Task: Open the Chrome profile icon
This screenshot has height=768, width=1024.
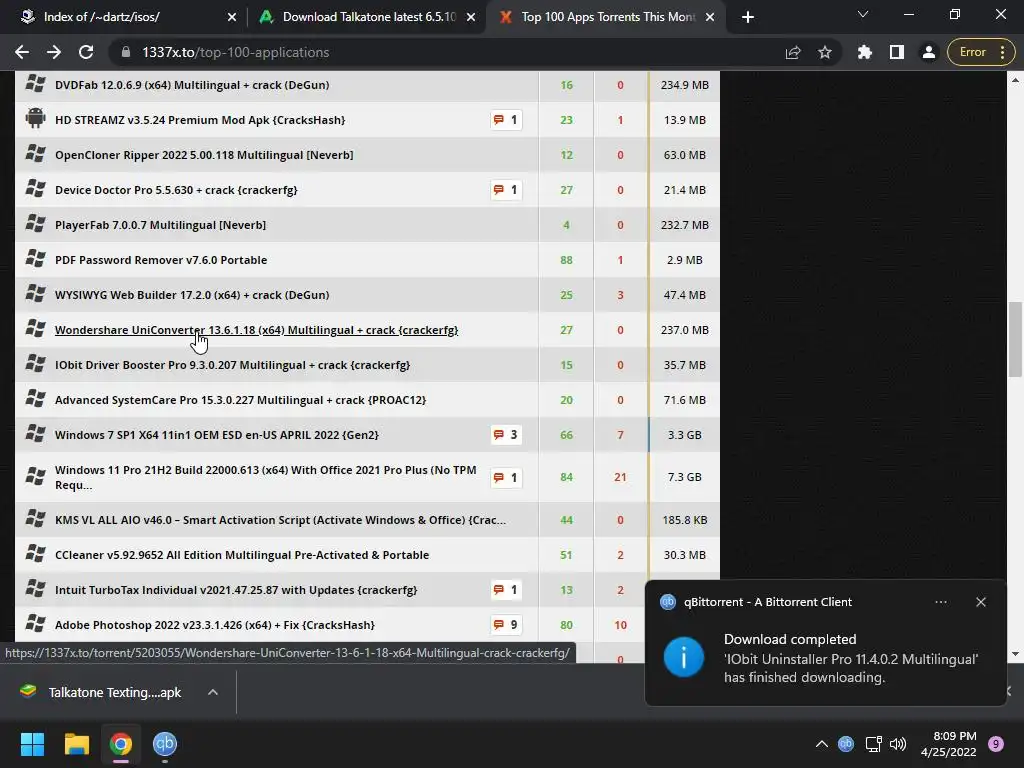Action: (929, 52)
